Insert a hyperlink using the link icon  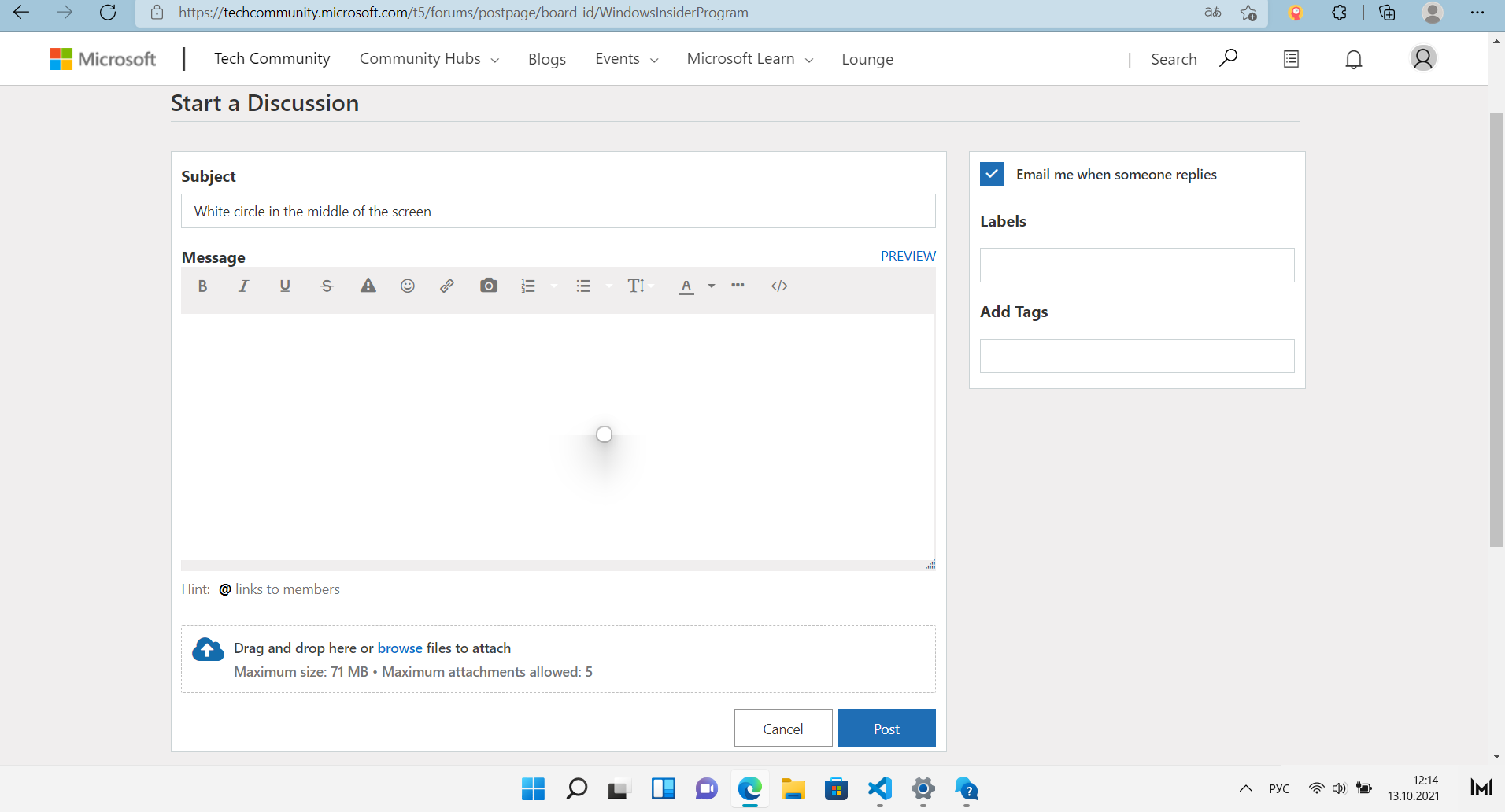(x=446, y=286)
